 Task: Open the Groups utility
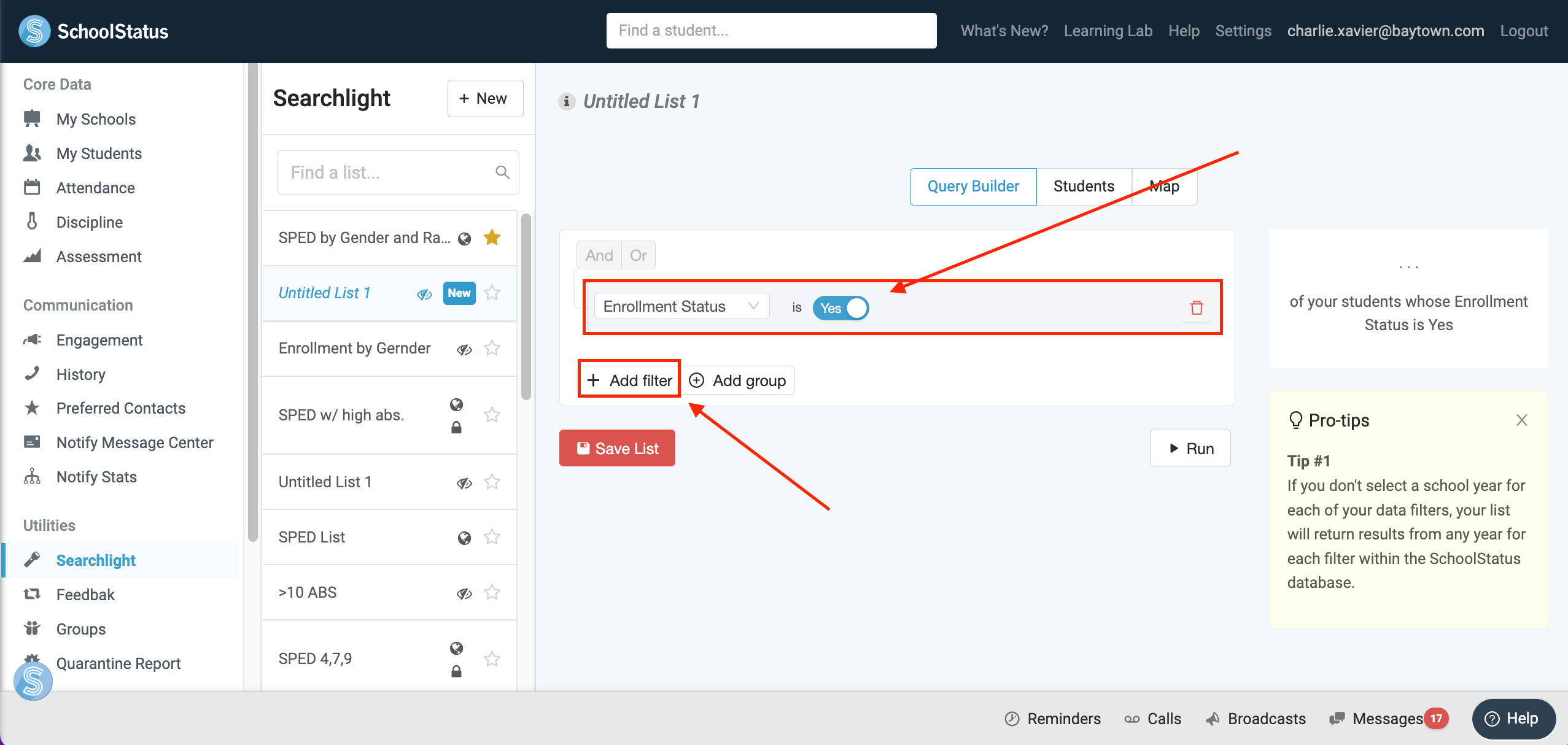tap(80, 629)
